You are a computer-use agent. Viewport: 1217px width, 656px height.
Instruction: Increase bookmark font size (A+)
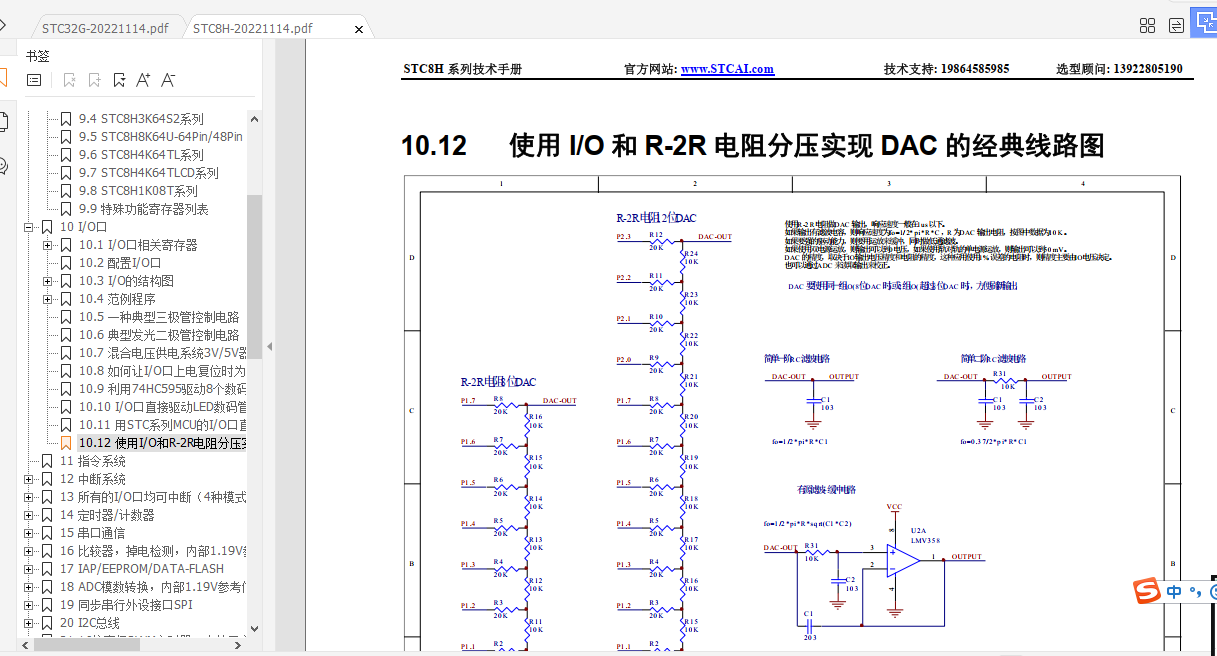(143, 80)
